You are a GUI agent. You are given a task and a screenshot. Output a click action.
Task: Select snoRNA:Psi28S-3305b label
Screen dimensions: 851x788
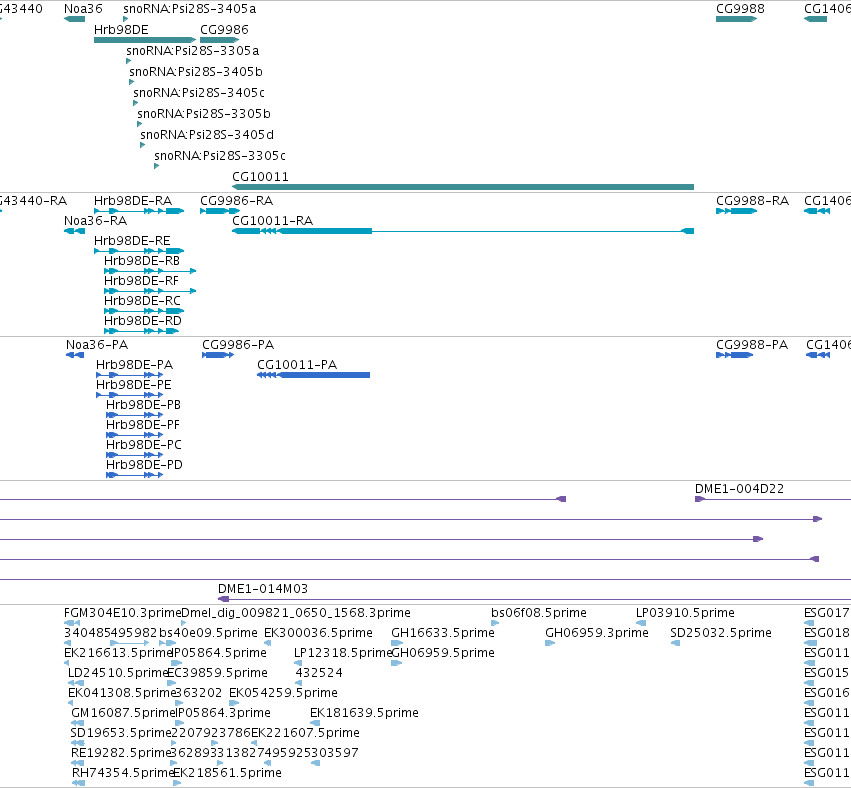(x=204, y=114)
